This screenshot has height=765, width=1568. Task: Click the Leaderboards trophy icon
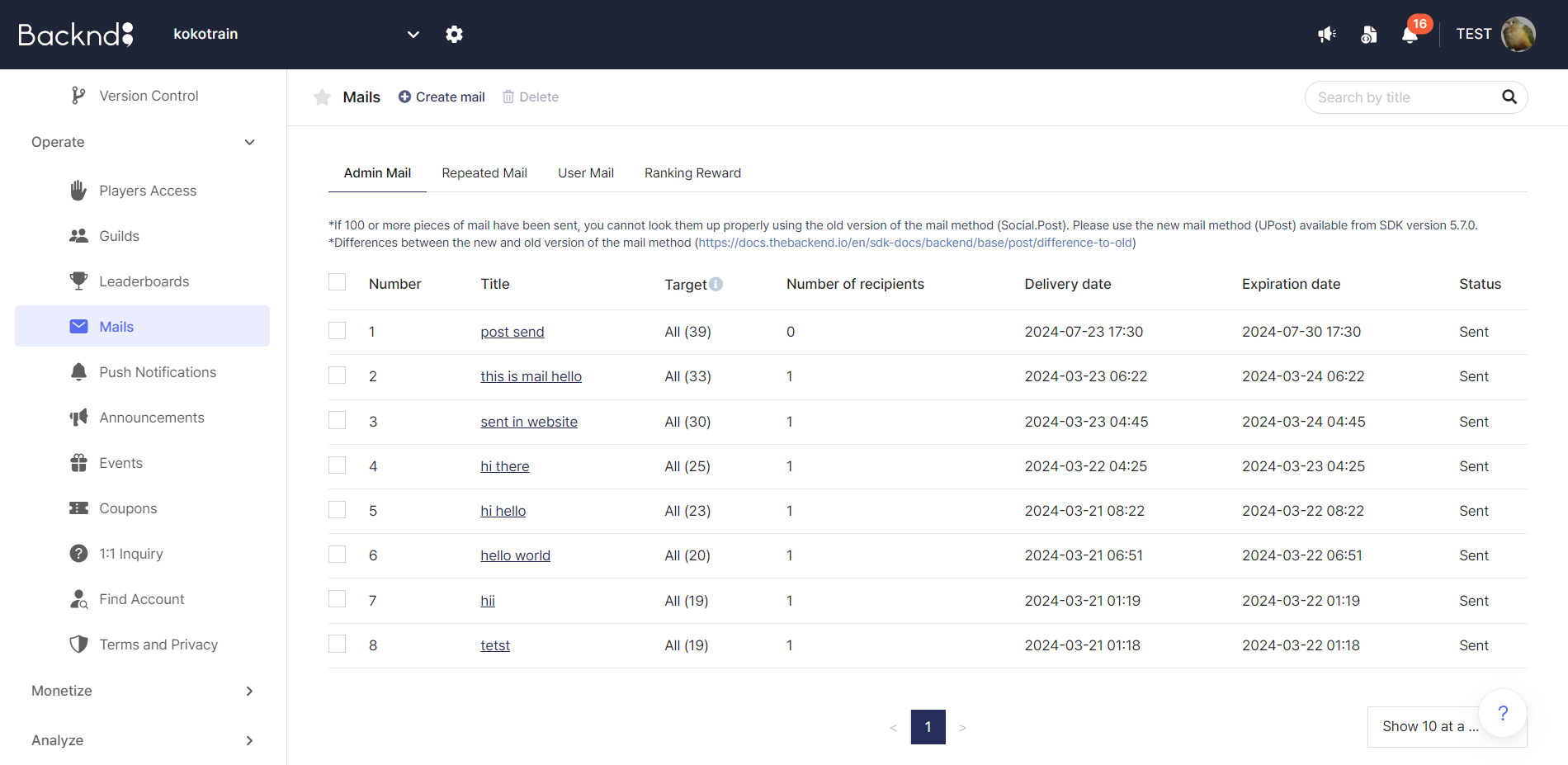coord(78,281)
